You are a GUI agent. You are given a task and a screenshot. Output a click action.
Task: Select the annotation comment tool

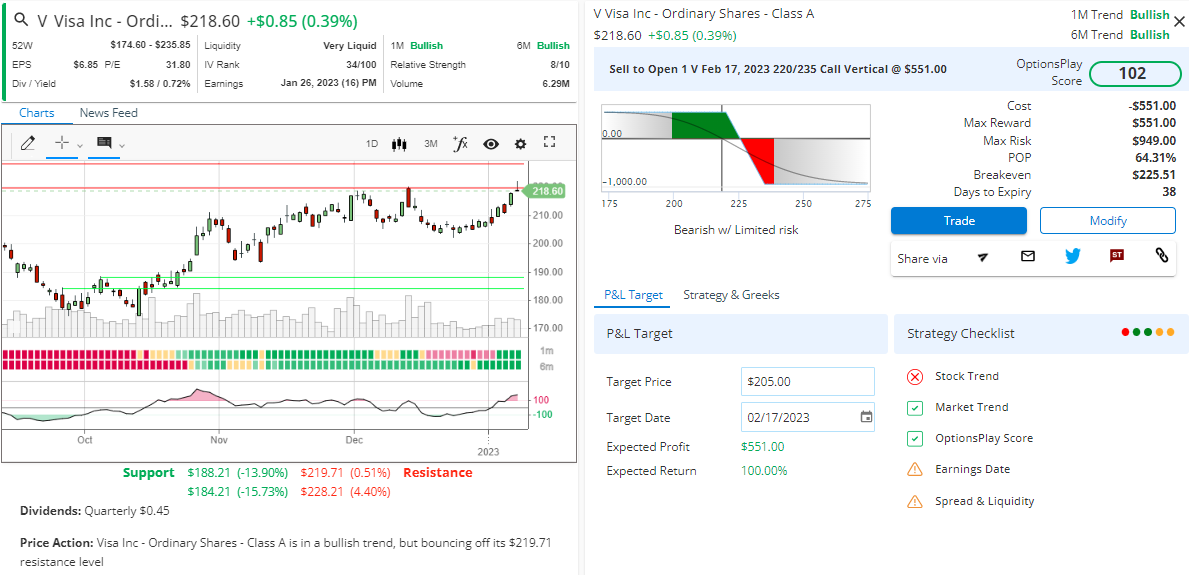click(x=105, y=143)
